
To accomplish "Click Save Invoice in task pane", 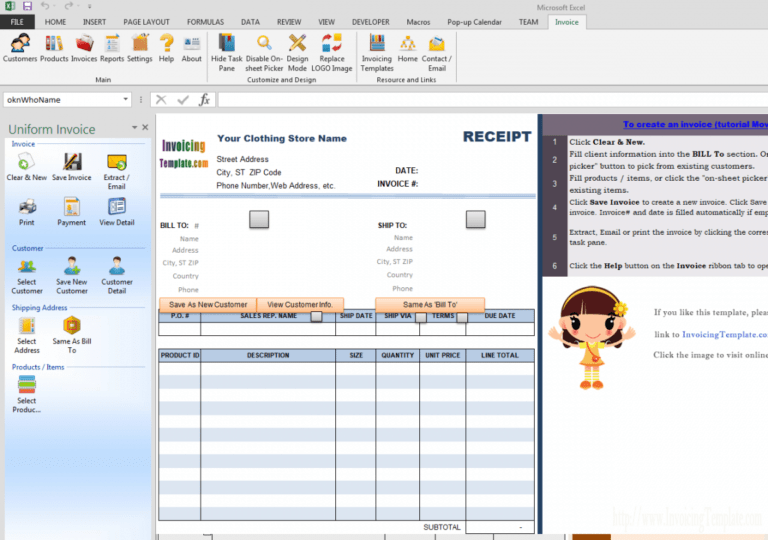I will point(72,166).
